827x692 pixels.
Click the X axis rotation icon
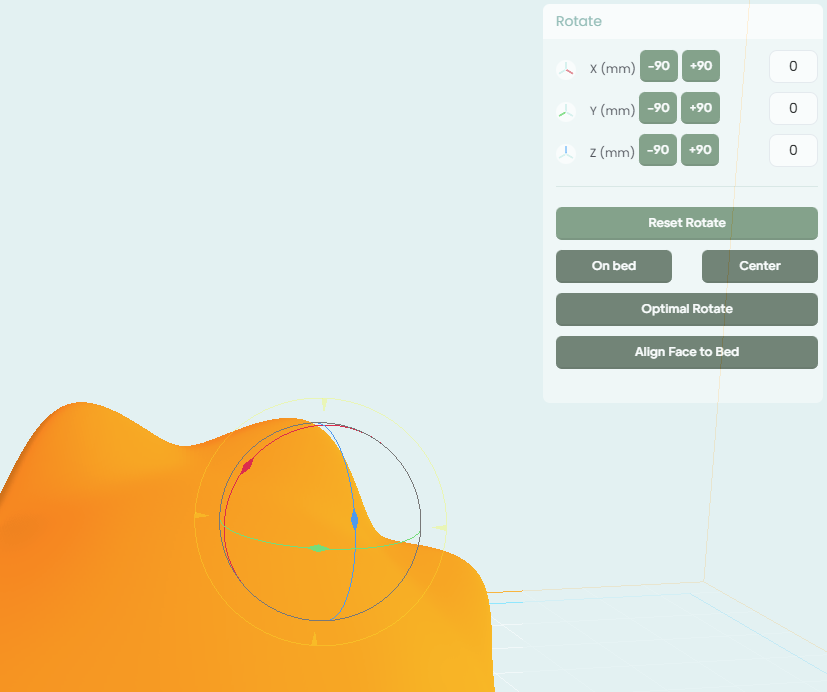[566, 69]
